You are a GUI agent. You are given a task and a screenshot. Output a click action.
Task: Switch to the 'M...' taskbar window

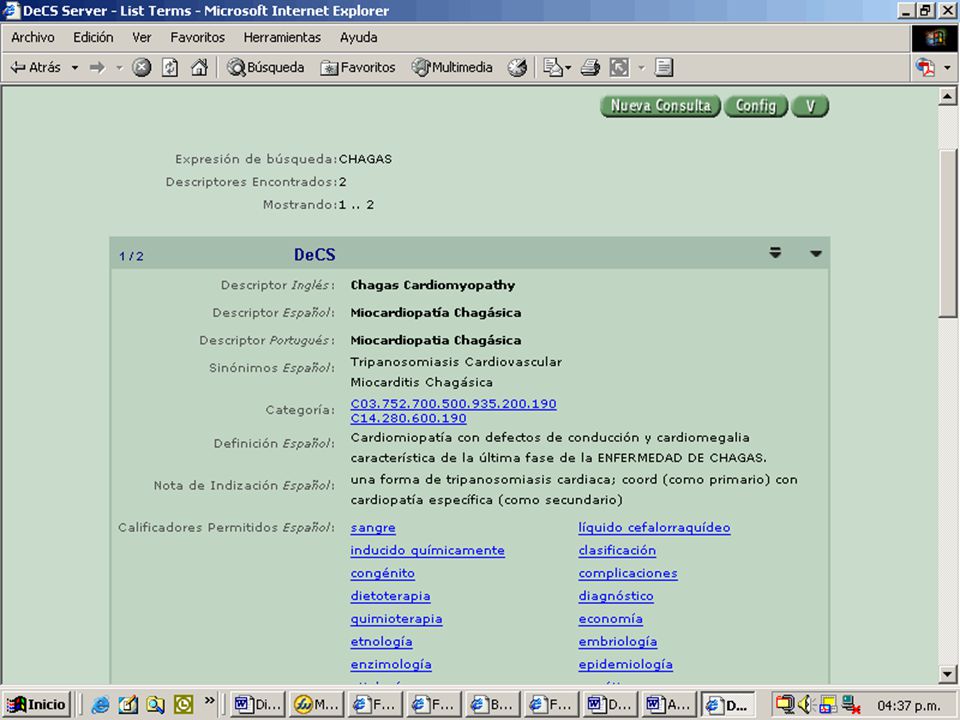coord(316,705)
